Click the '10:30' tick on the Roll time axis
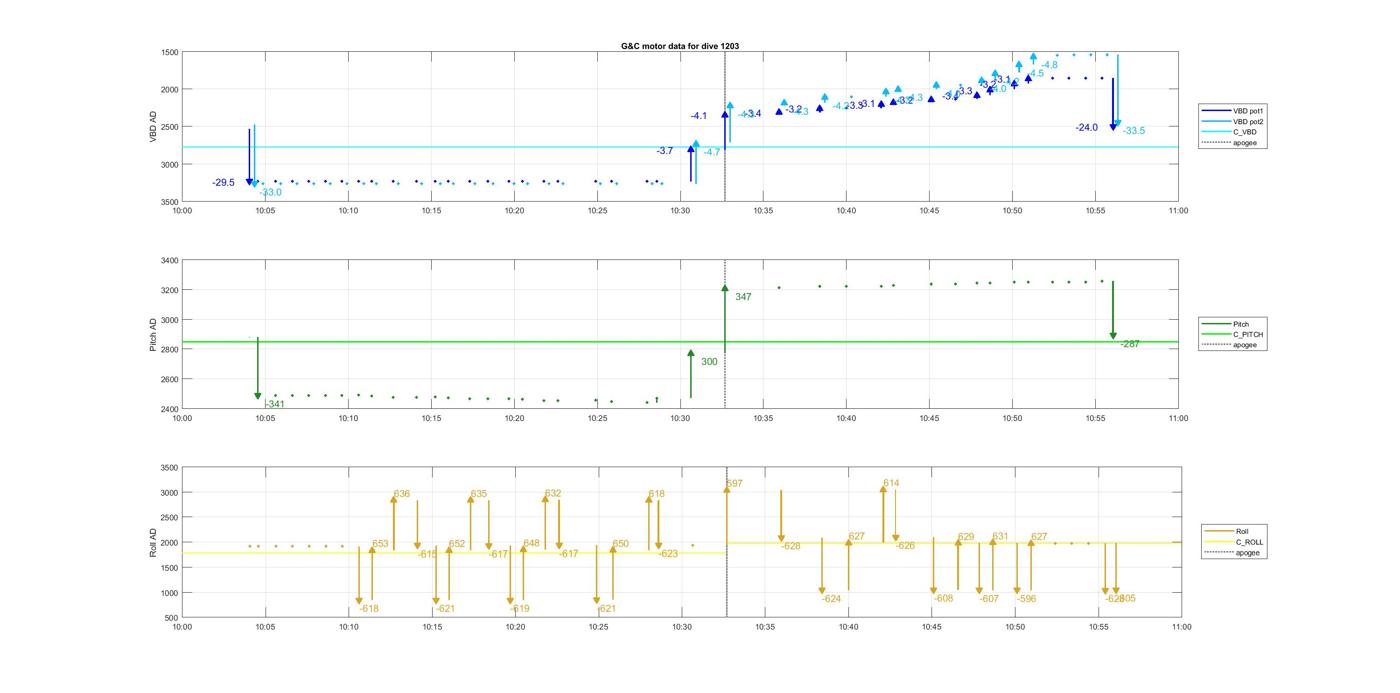This screenshot has width=1400, height=693. [x=682, y=627]
